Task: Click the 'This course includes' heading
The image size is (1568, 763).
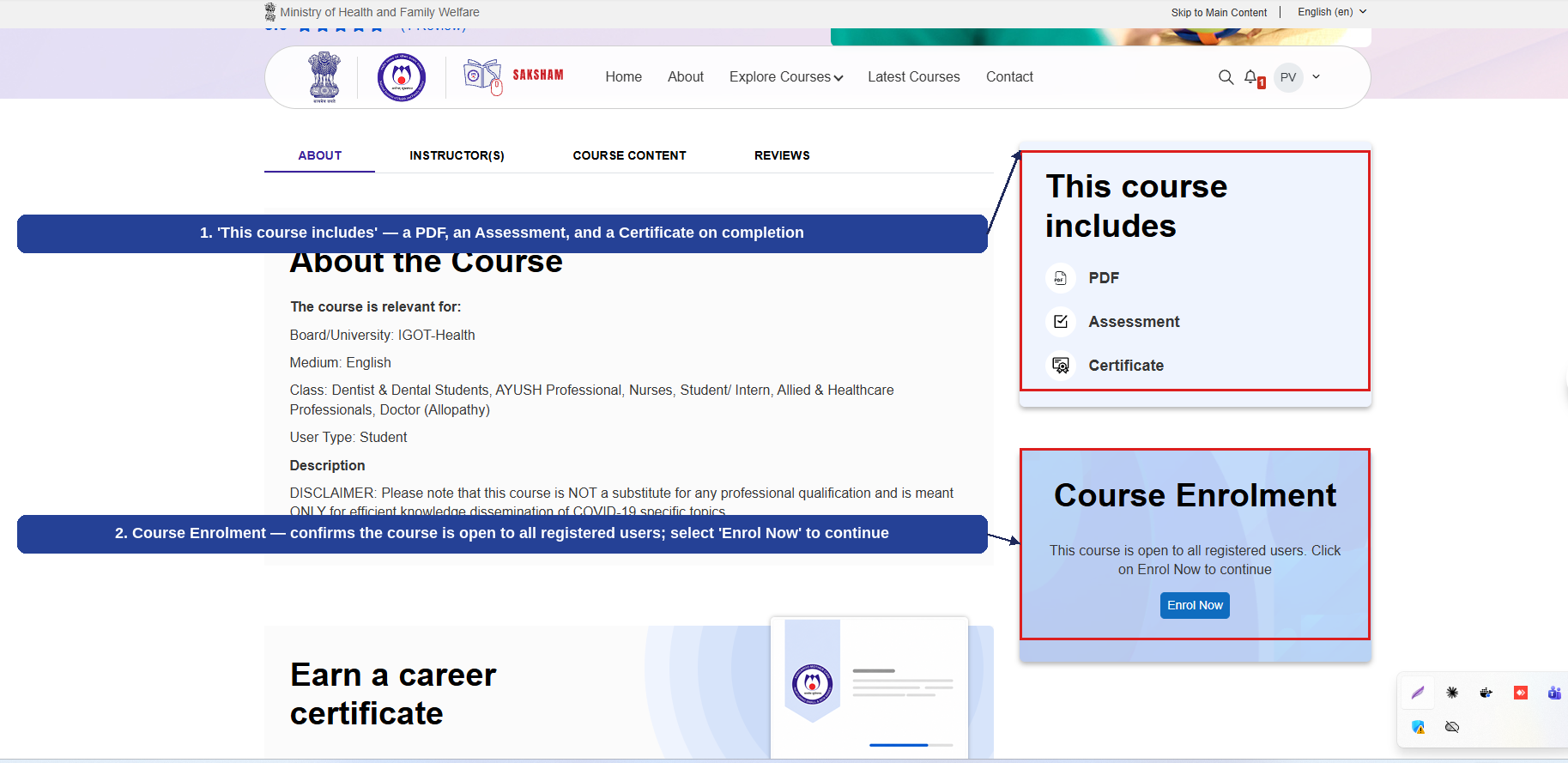Action: point(1136,206)
